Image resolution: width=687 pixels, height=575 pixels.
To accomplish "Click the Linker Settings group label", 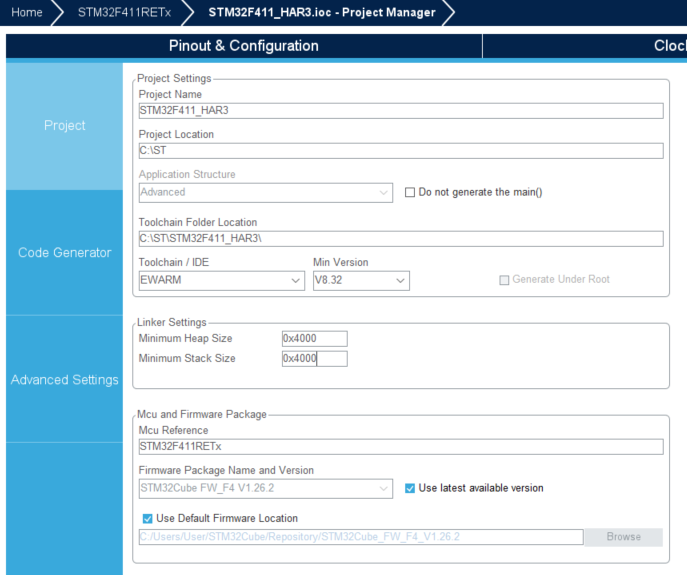I will pyautogui.click(x=171, y=323).
